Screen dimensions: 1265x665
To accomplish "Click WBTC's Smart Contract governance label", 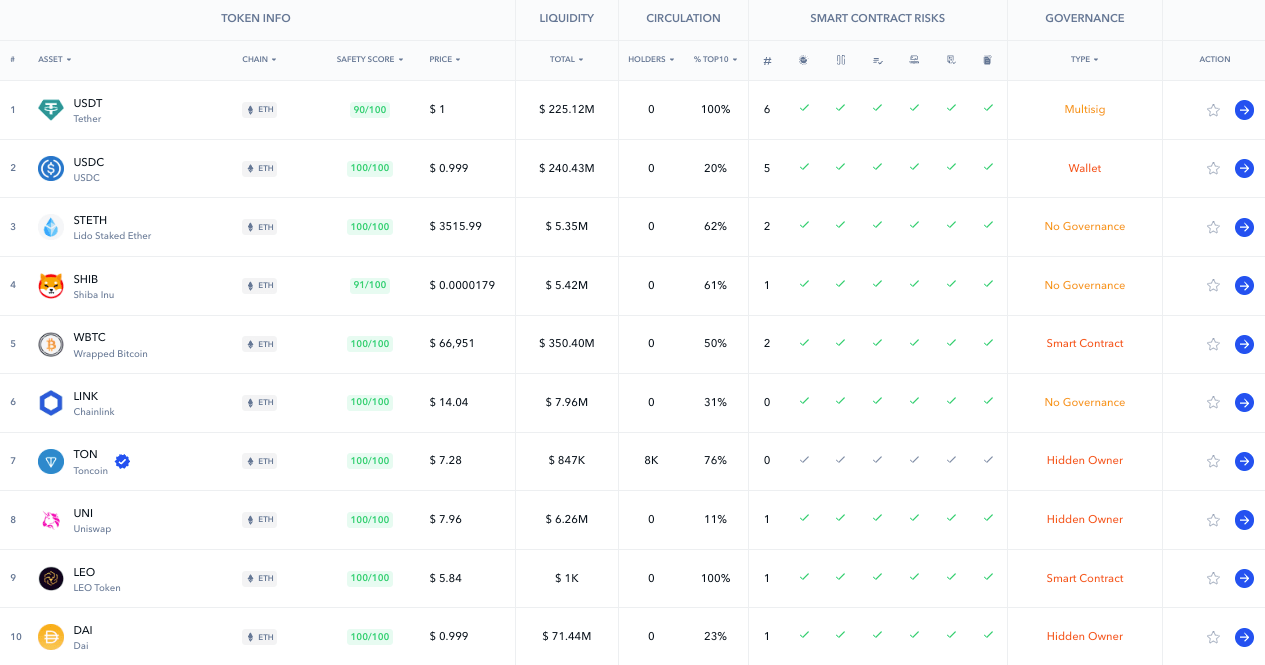I will point(1085,344).
